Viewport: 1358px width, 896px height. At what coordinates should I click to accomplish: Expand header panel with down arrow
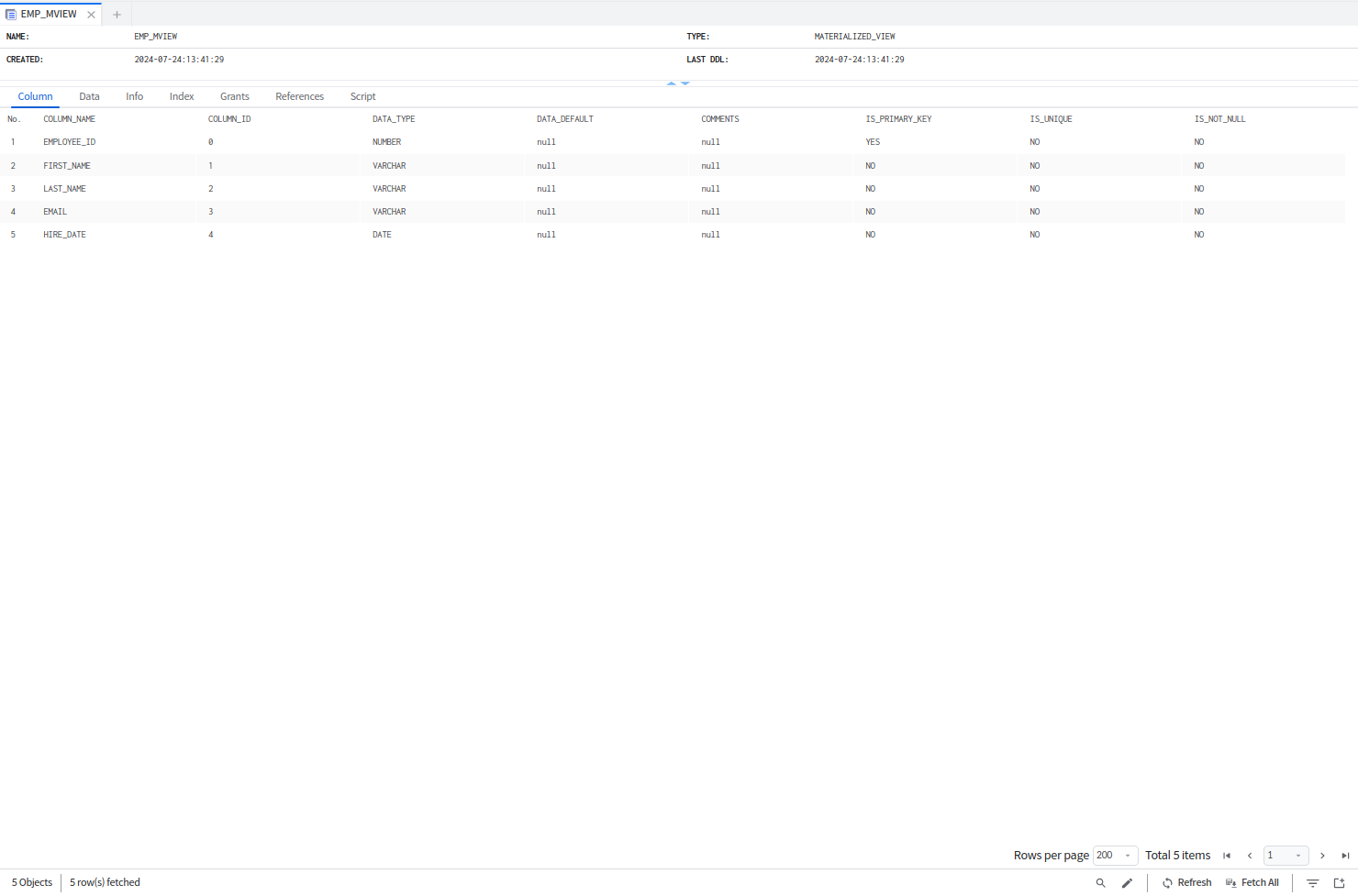click(x=685, y=83)
